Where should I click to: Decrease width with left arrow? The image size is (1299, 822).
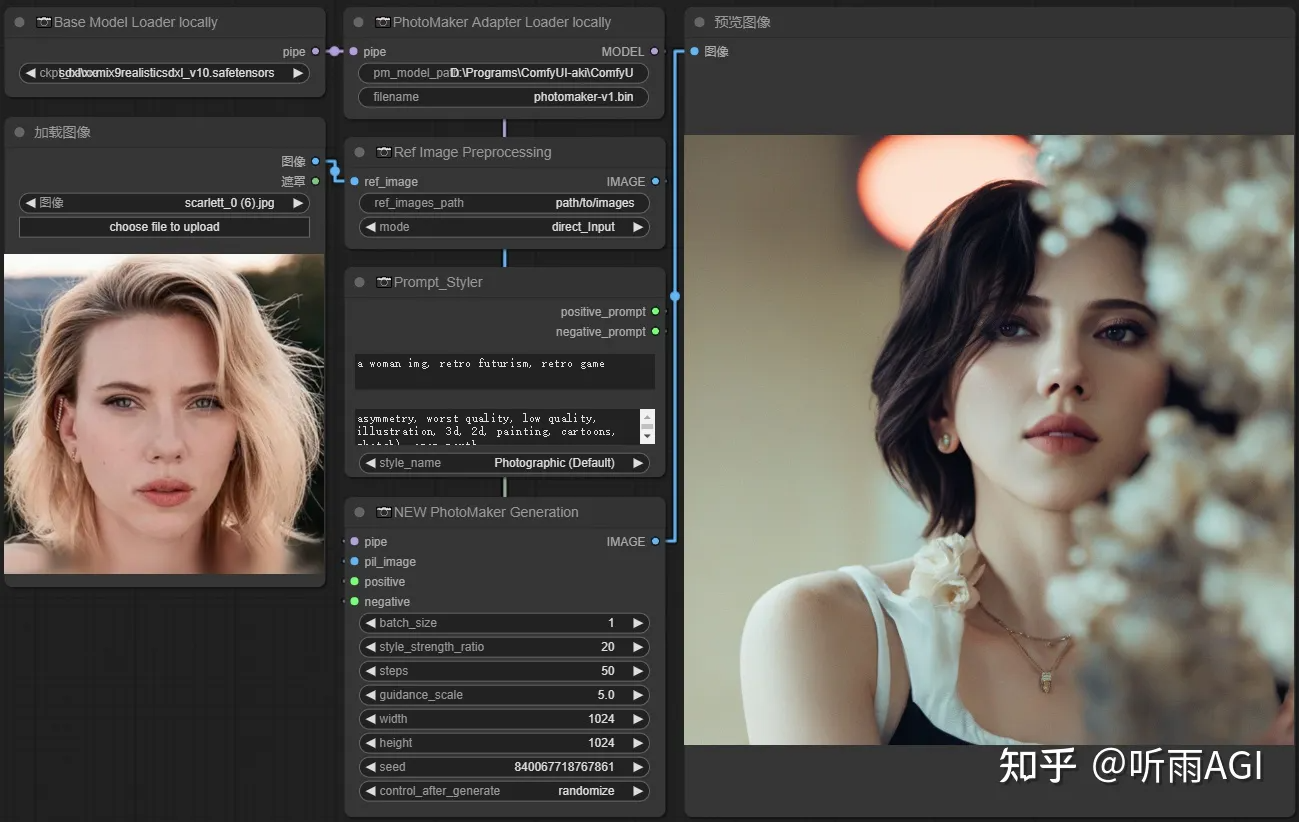click(x=370, y=719)
